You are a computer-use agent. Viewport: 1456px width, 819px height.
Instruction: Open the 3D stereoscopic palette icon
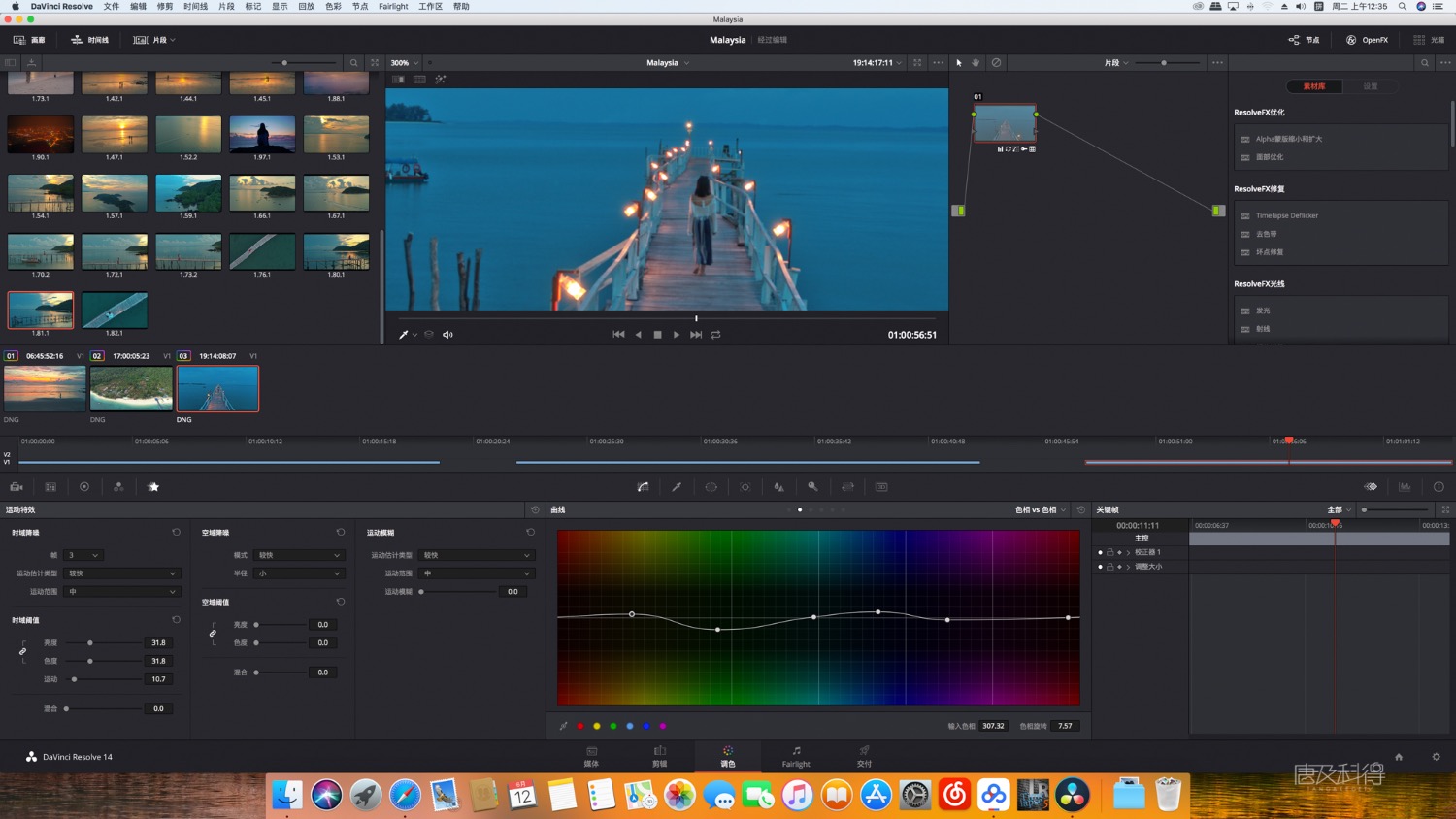[881, 487]
